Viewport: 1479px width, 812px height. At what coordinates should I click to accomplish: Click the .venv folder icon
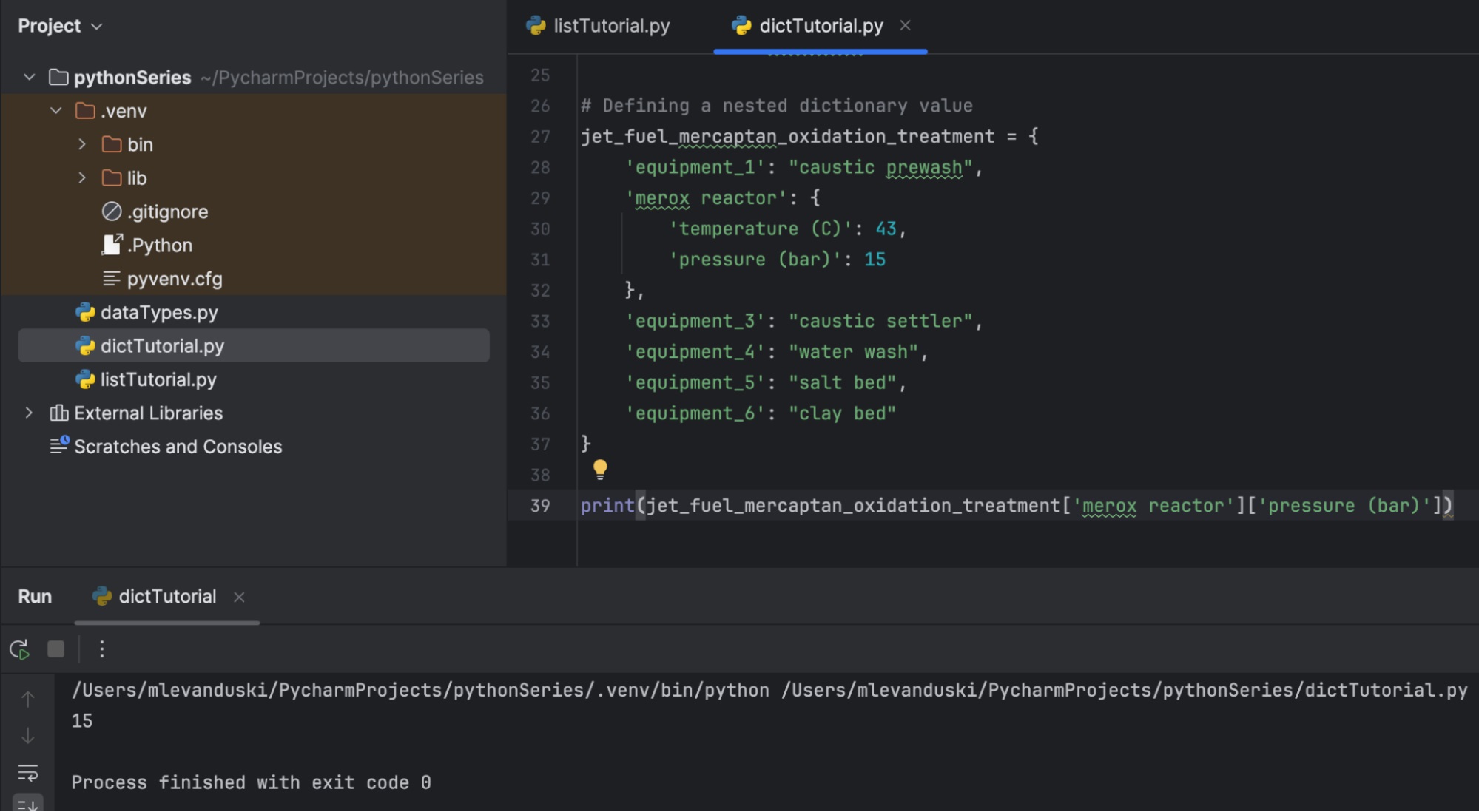pyautogui.click(x=85, y=111)
